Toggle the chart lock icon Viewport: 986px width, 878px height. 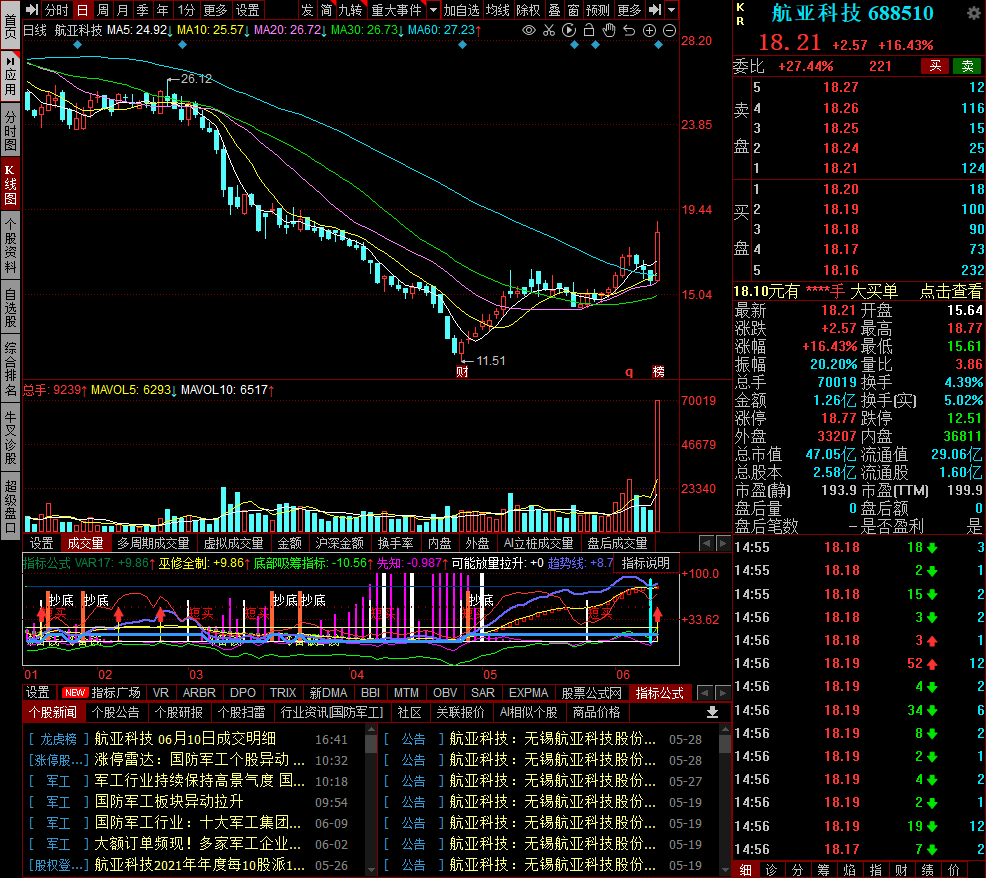[589, 30]
